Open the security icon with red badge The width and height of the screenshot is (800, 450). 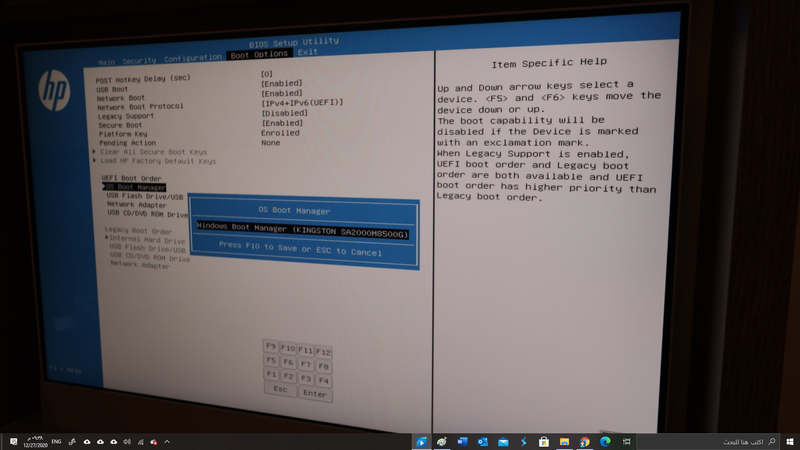pyautogui.click(x=154, y=442)
